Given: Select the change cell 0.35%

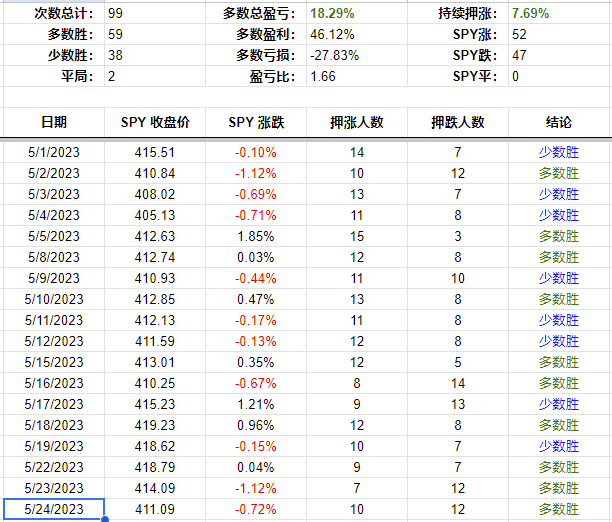Looking at the screenshot, I should 256,362.
